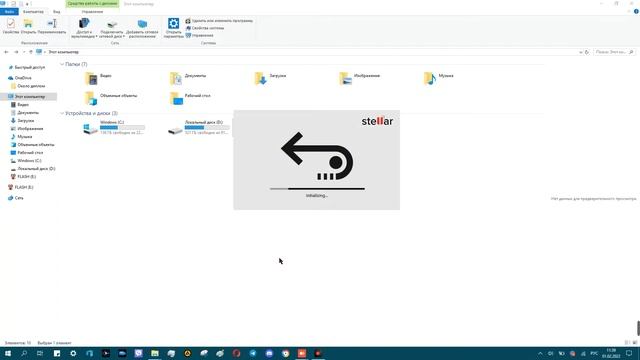Click Удалить или изменить программу
Viewport: 640px width, 360px height.
[x=219, y=20]
